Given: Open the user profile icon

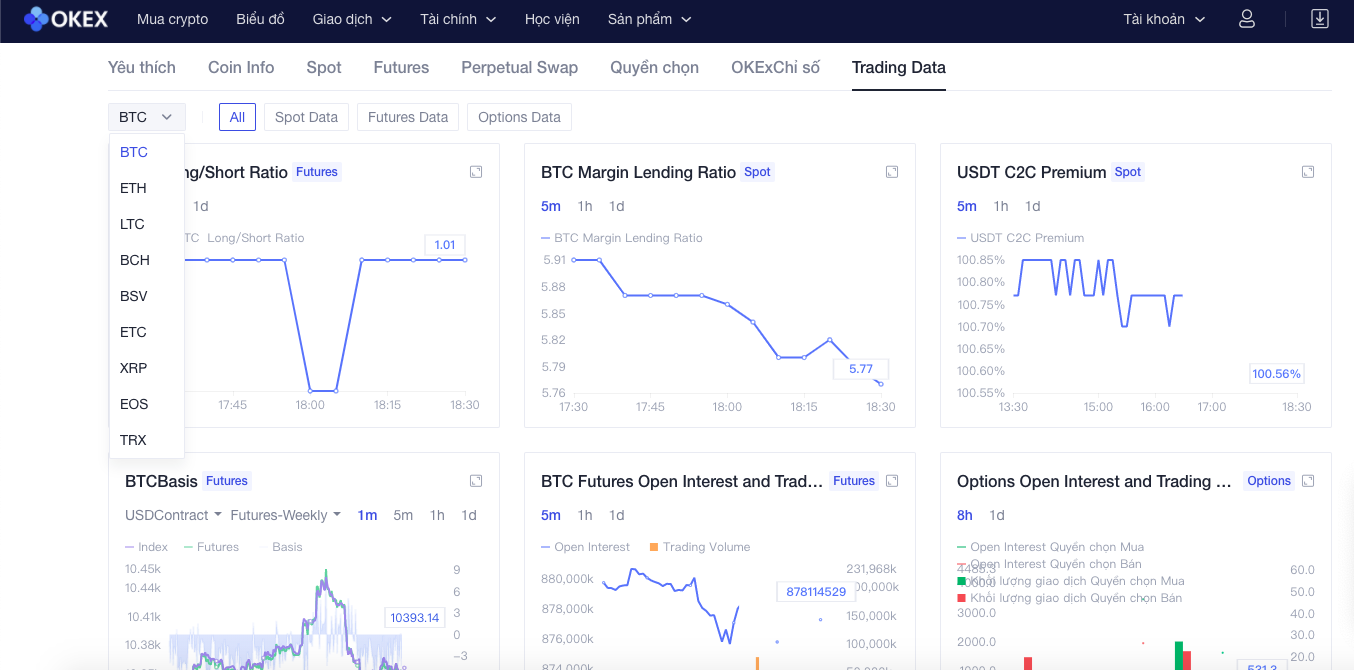Looking at the screenshot, I should point(1247,19).
